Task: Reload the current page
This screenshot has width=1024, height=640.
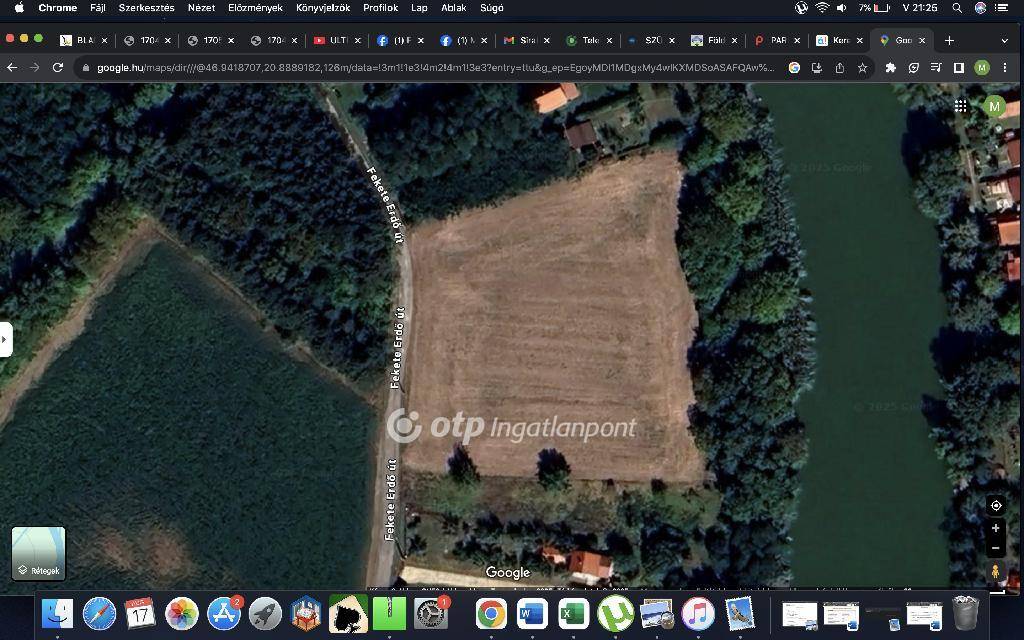Action: tap(58, 68)
